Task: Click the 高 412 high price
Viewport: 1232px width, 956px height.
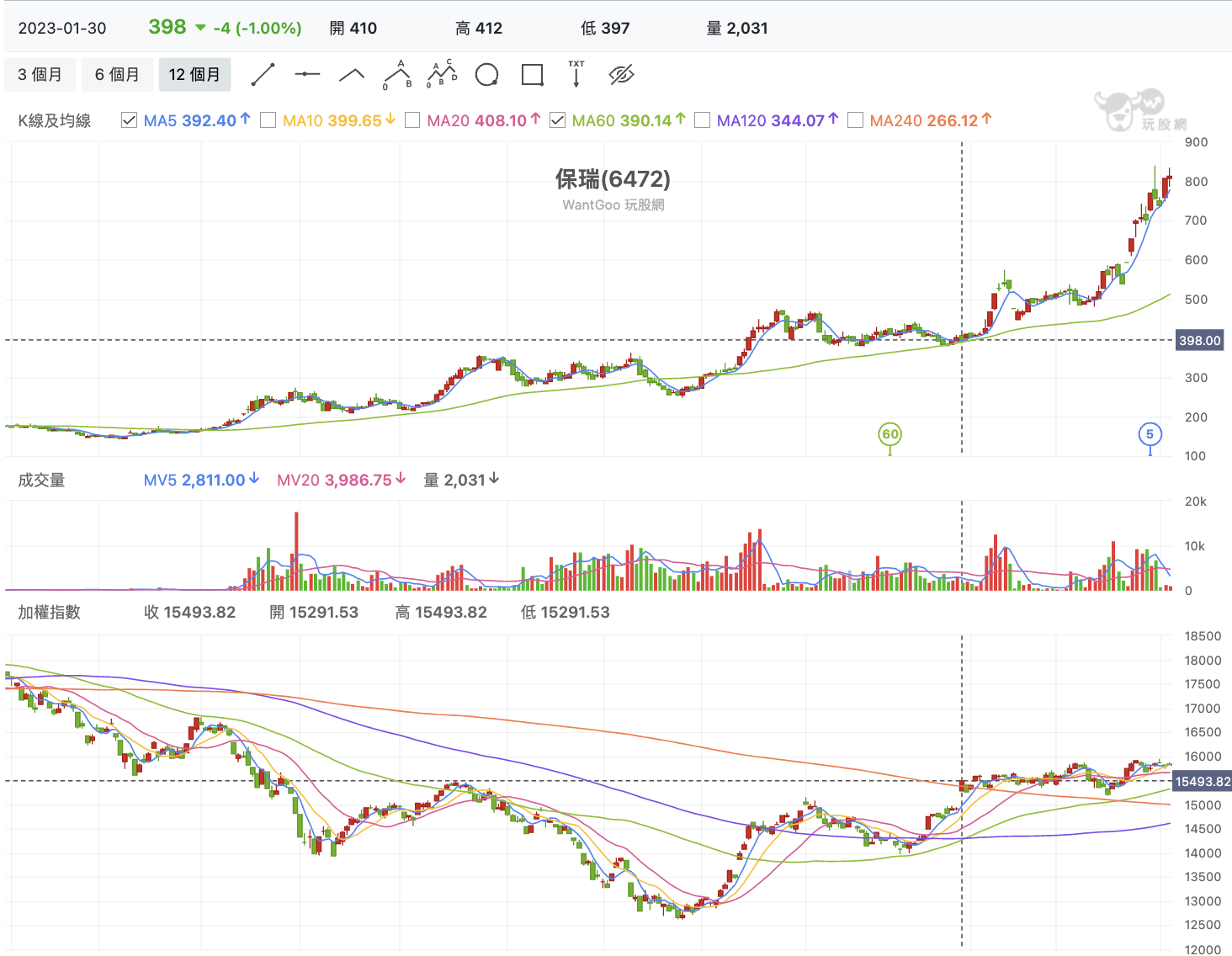Action: pos(479,28)
